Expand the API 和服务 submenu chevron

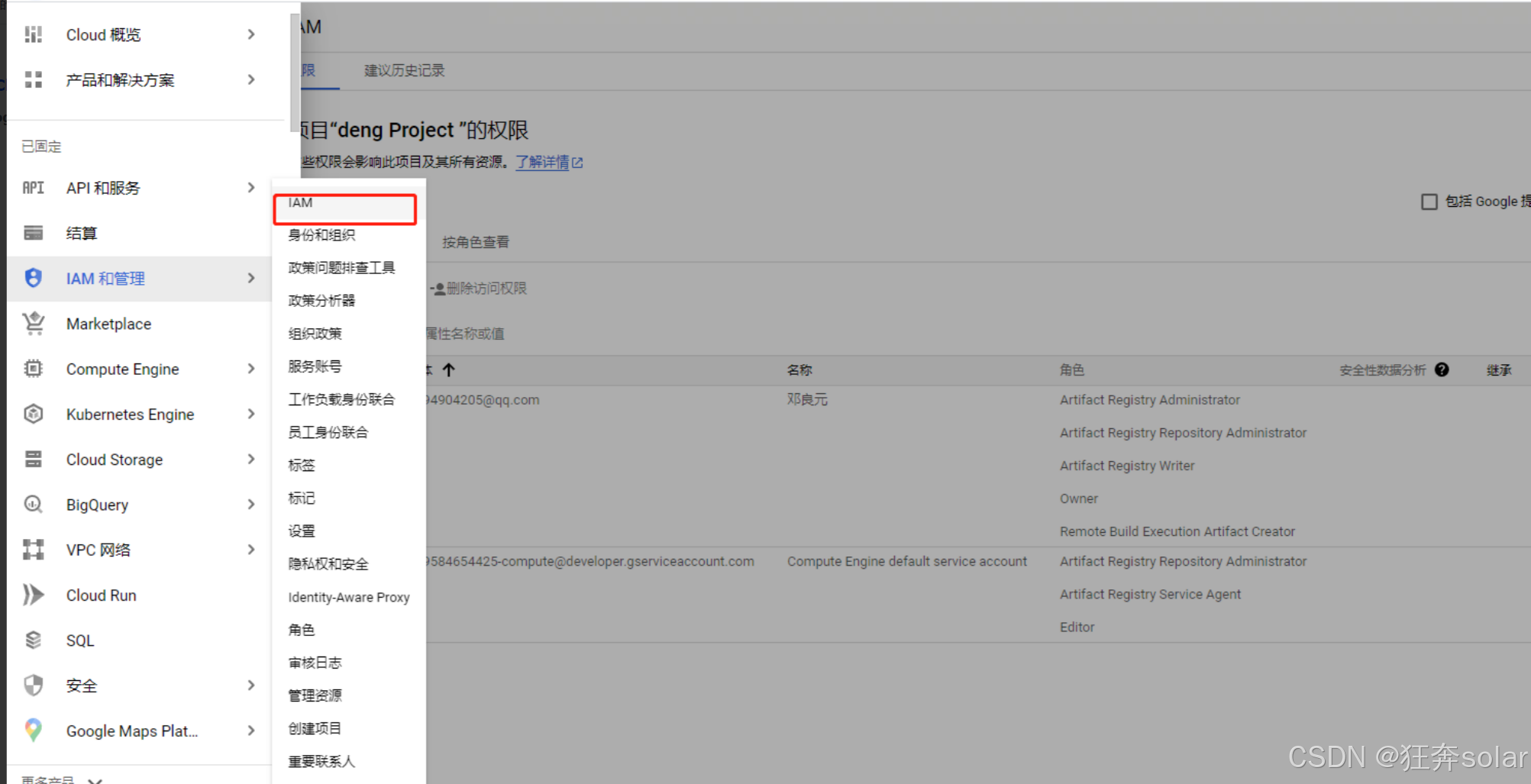click(x=250, y=188)
